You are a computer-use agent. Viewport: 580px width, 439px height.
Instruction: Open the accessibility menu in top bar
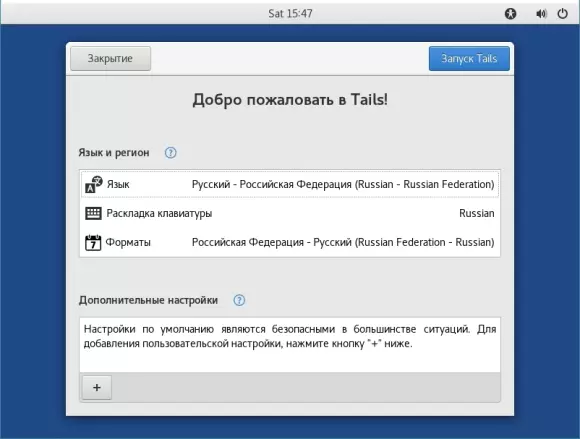510,14
